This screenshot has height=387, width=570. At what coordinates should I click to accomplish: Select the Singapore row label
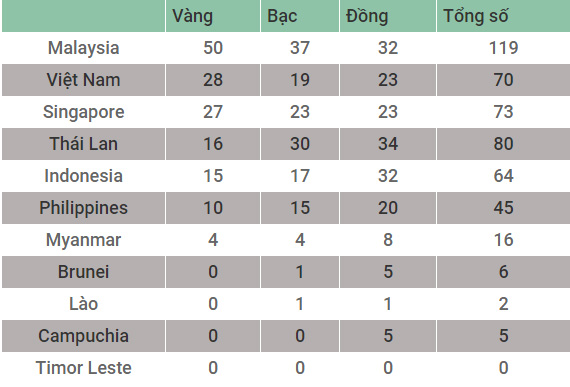pos(84,112)
